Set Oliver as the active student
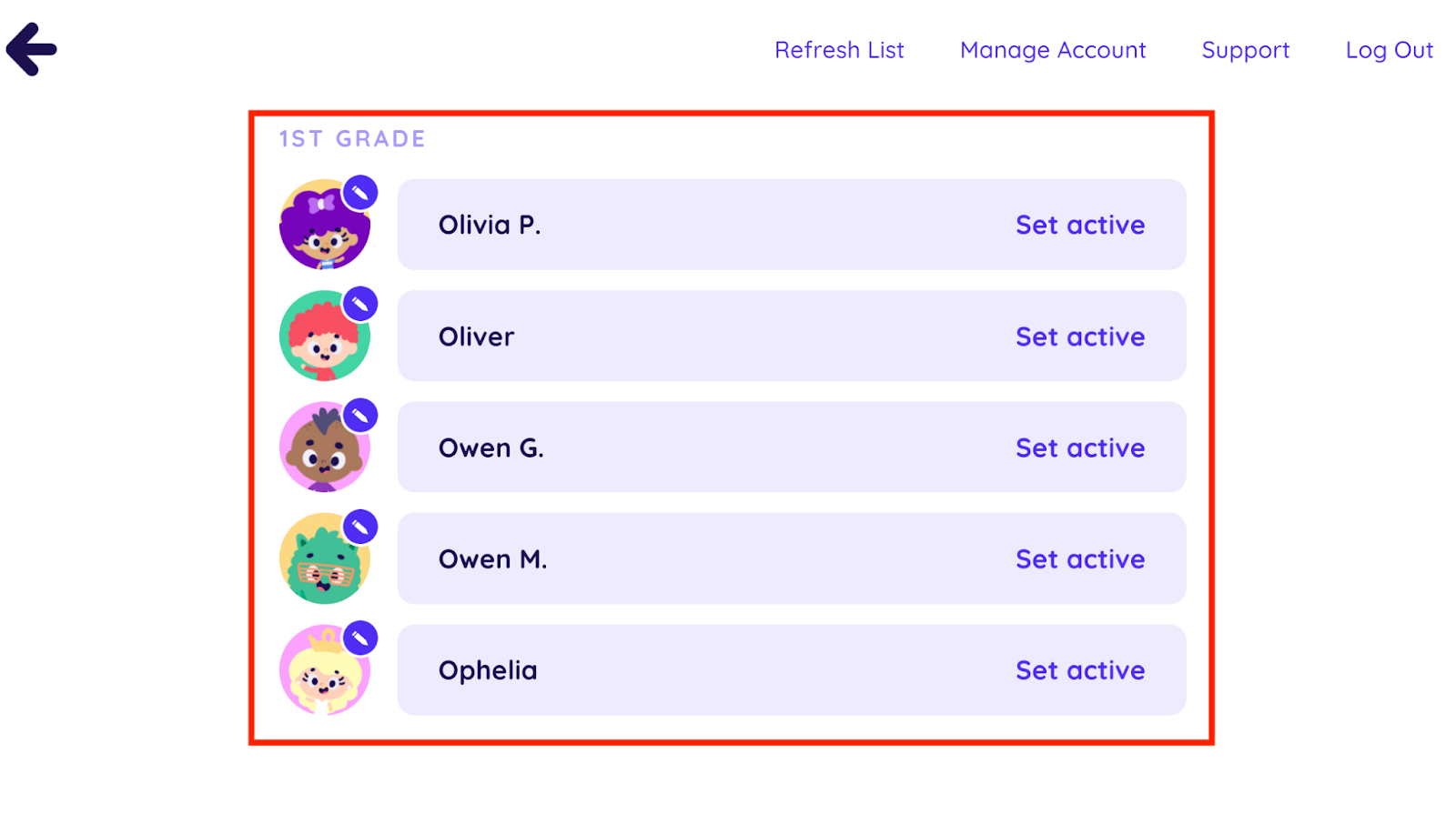This screenshot has width=1456, height=814. point(1079,337)
